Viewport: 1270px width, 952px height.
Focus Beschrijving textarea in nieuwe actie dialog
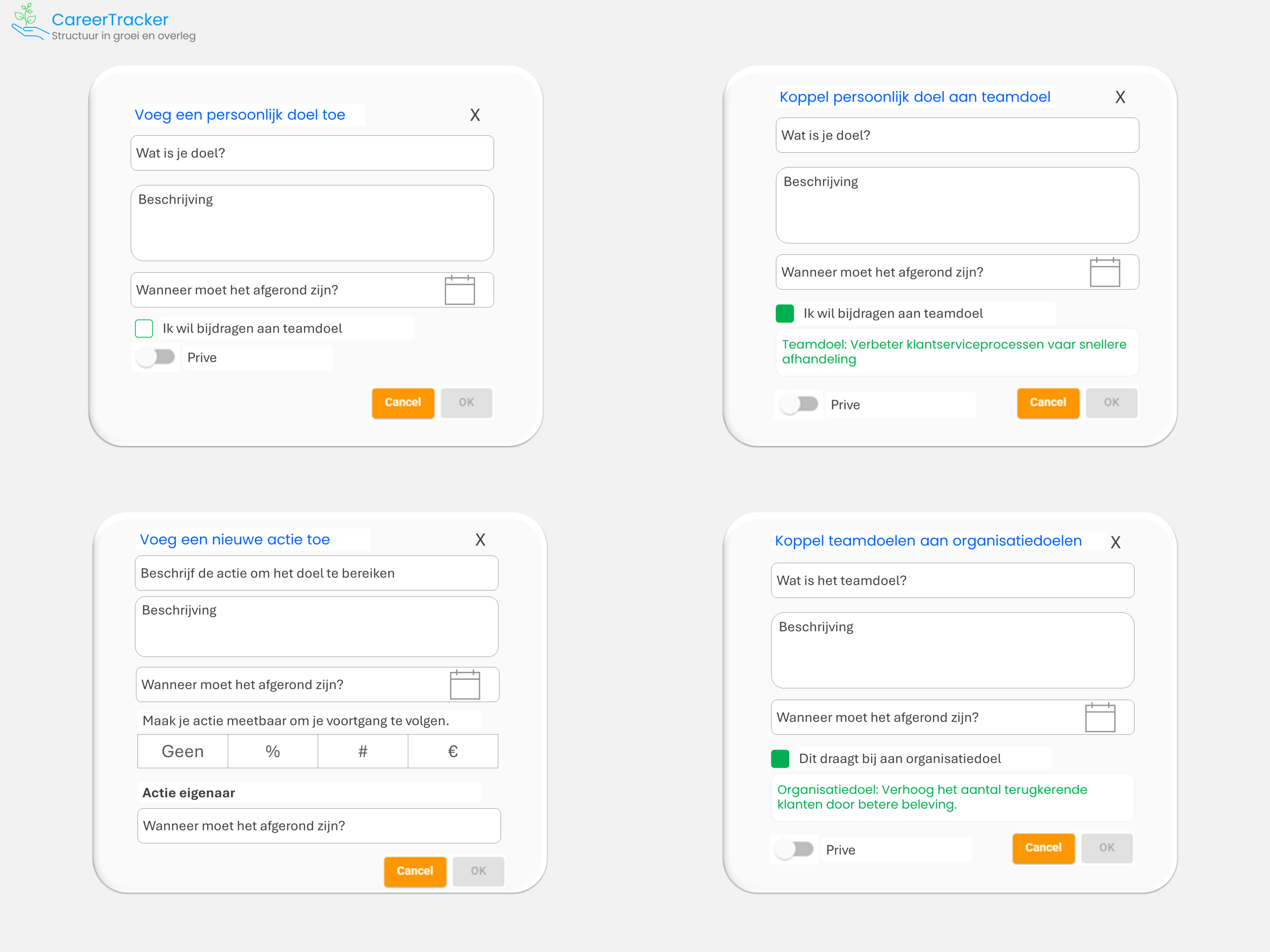(x=317, y=627)
